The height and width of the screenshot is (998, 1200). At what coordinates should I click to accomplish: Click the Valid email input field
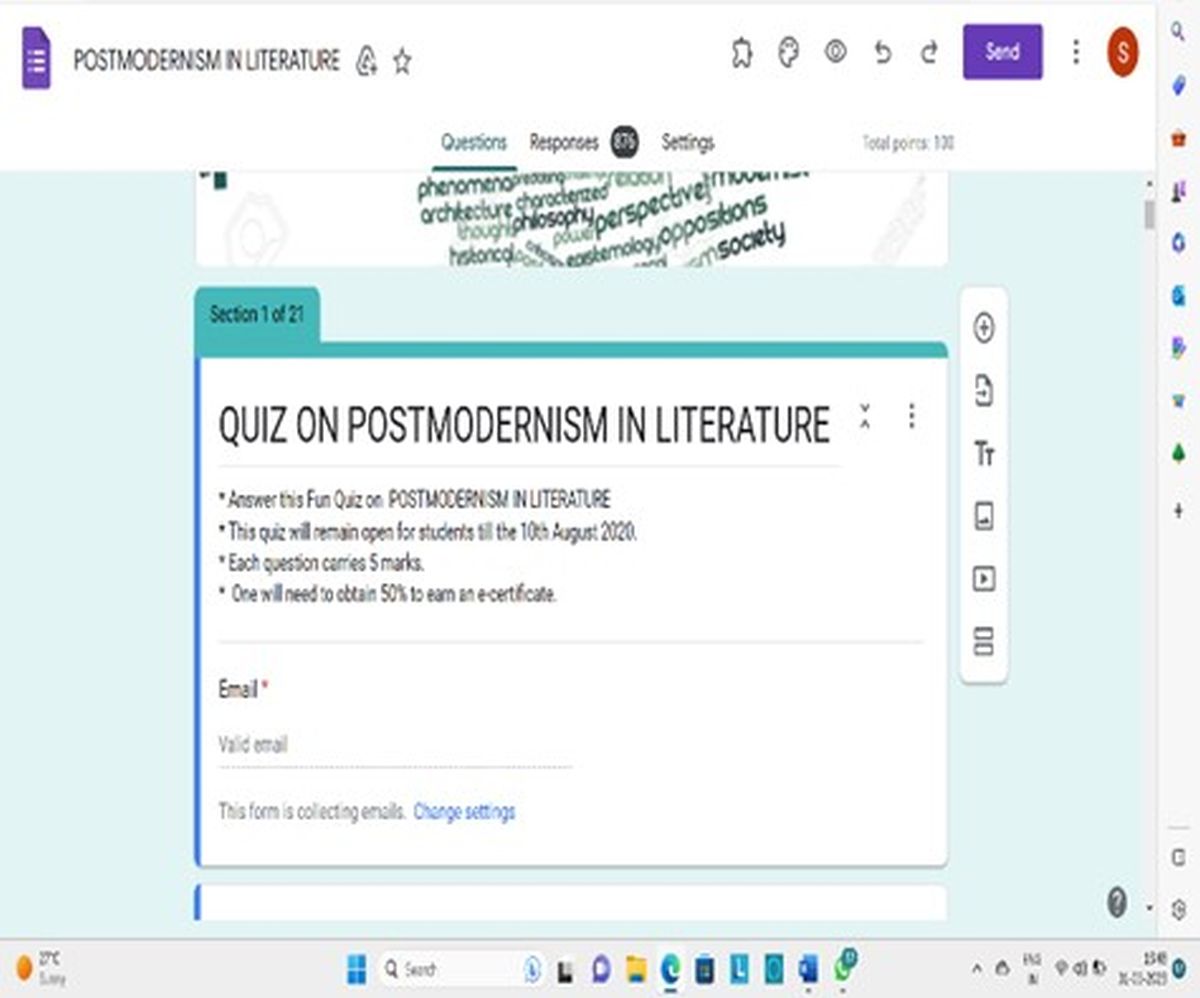coord(394,745)
